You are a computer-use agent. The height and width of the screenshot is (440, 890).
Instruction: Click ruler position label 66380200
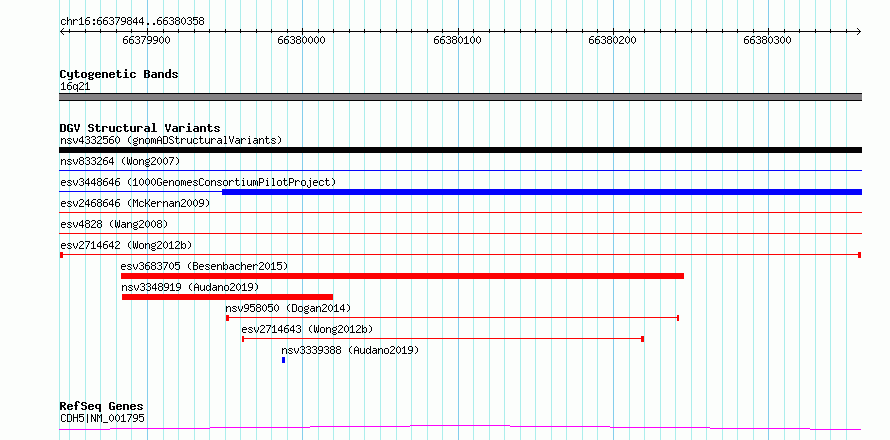click(x=612, y=40)
